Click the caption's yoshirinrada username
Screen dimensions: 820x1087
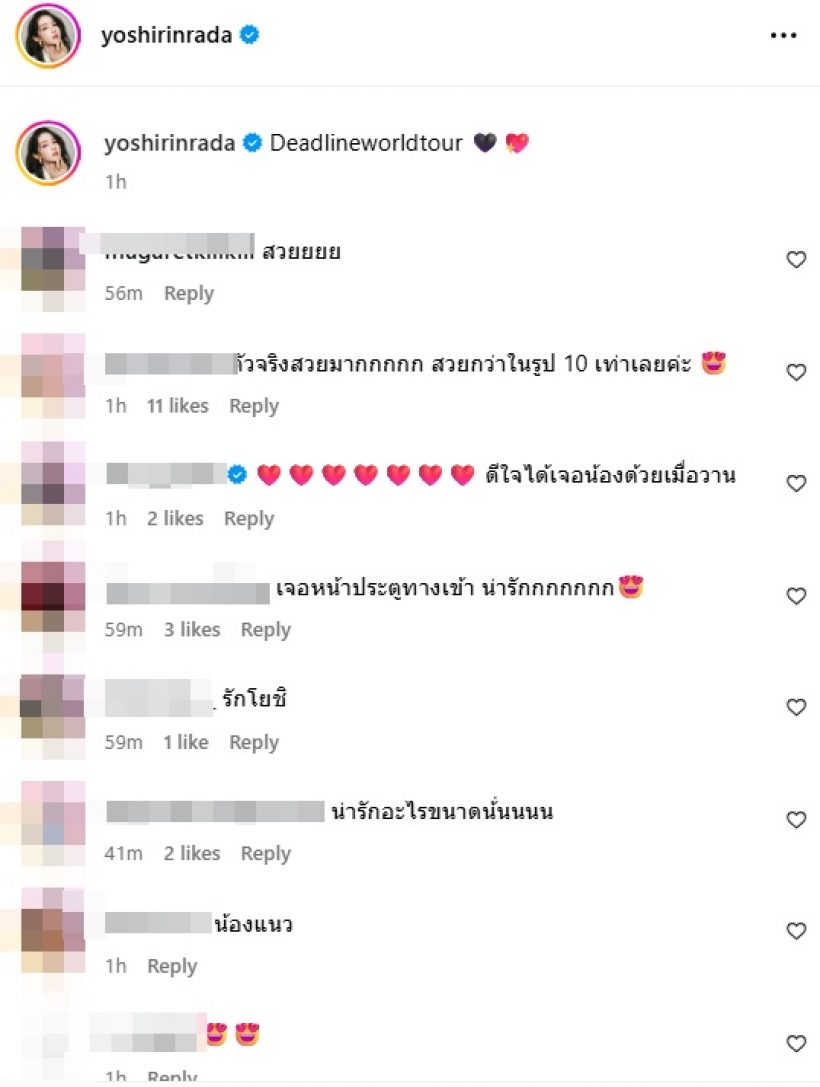click(170, 143)
